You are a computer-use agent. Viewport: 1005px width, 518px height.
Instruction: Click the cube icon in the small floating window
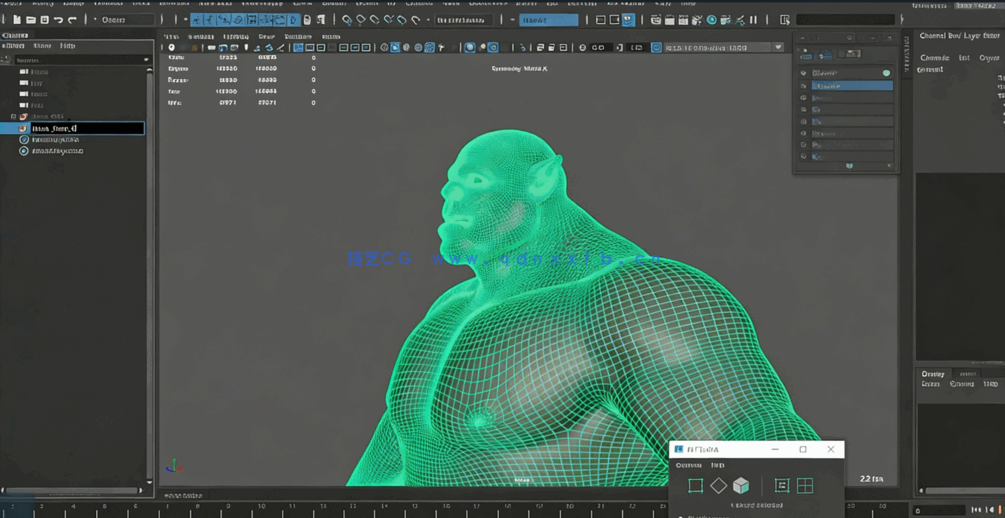[x=741, y=486]
